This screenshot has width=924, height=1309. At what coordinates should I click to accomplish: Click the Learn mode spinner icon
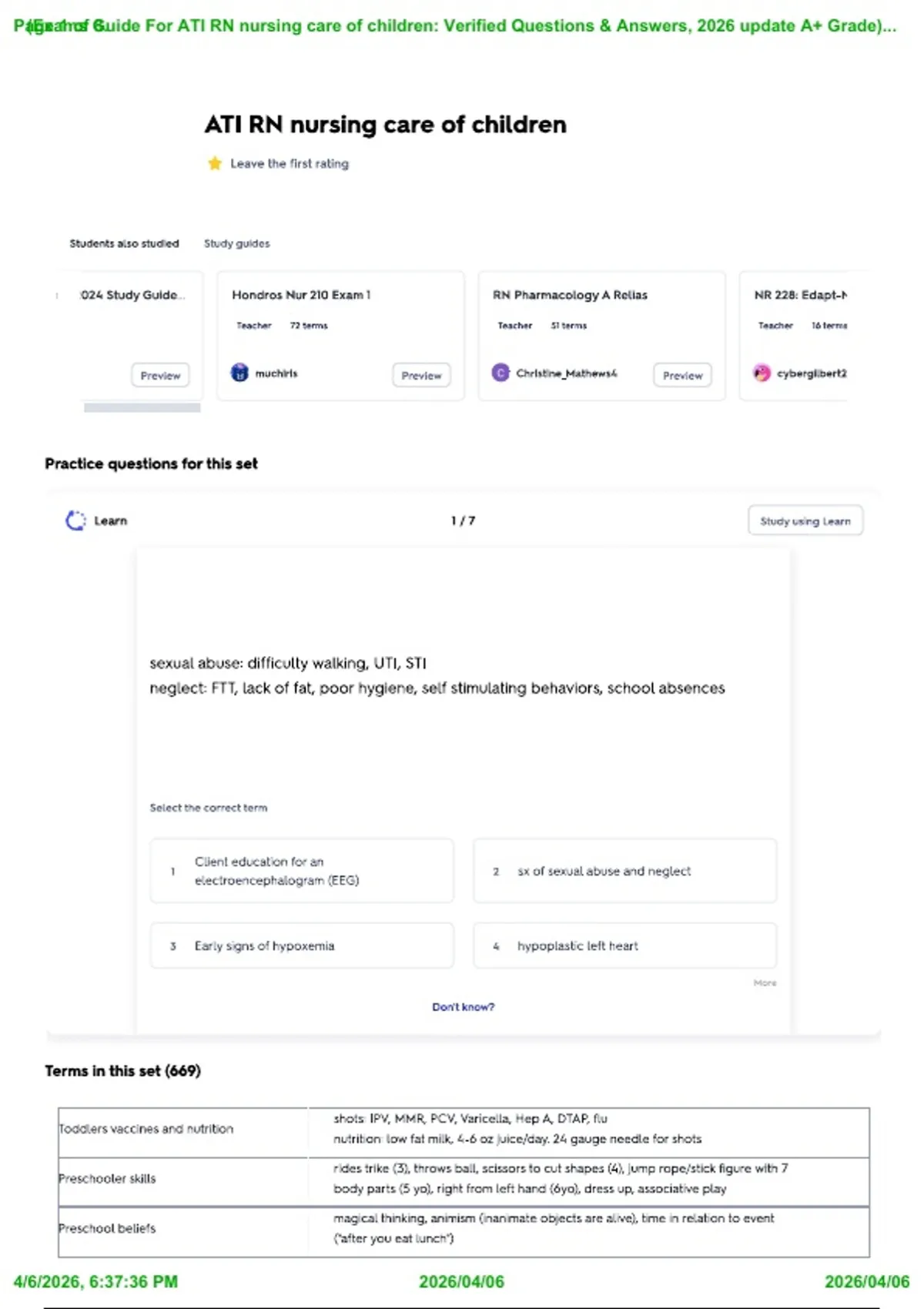click(x=75, y=521)
